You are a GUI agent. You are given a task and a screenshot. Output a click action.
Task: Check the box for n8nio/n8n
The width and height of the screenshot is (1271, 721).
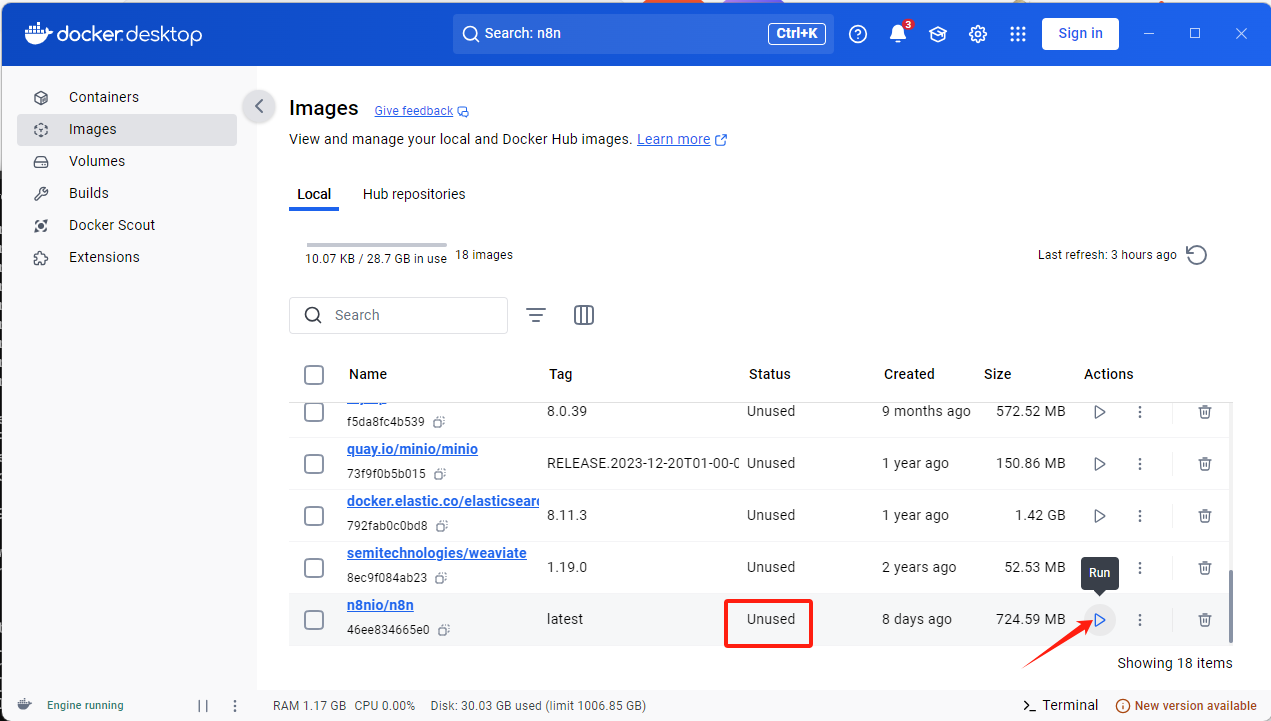[314, 620]
